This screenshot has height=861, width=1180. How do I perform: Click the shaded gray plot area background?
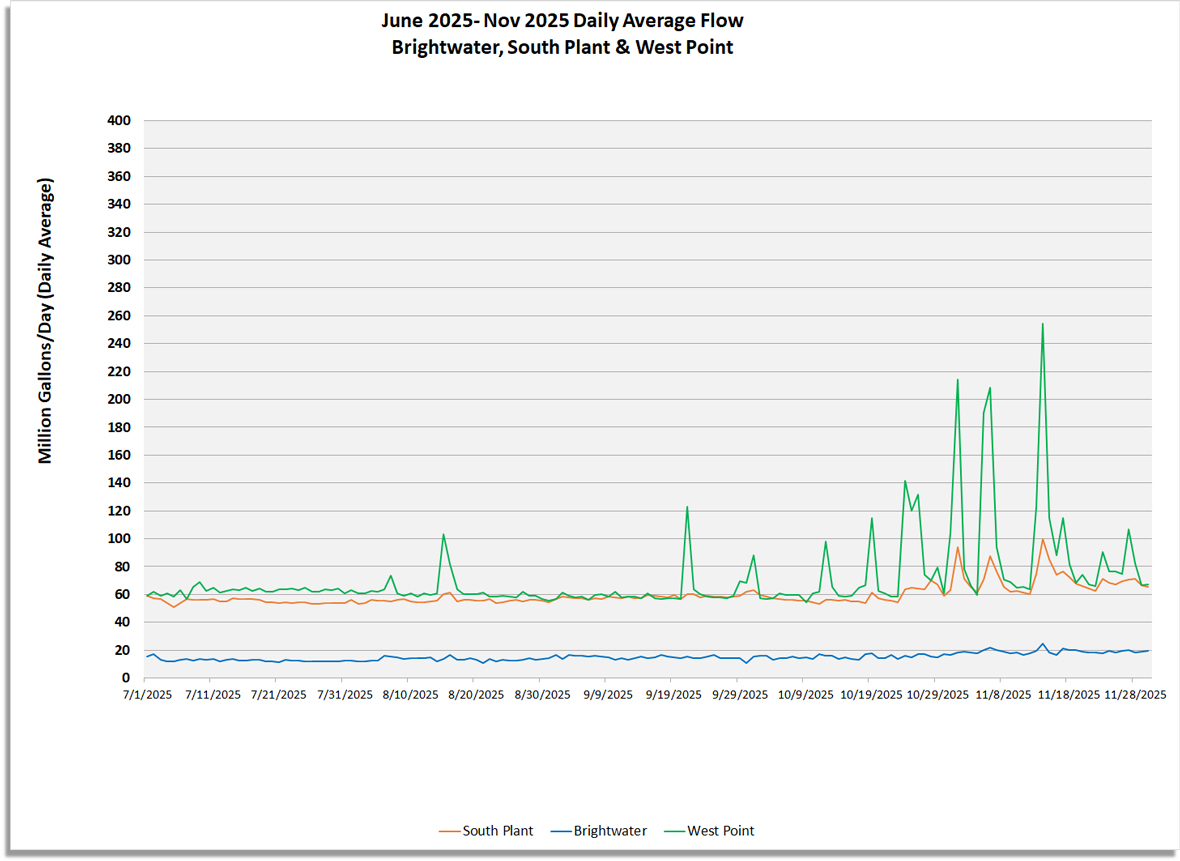[400, 300]
